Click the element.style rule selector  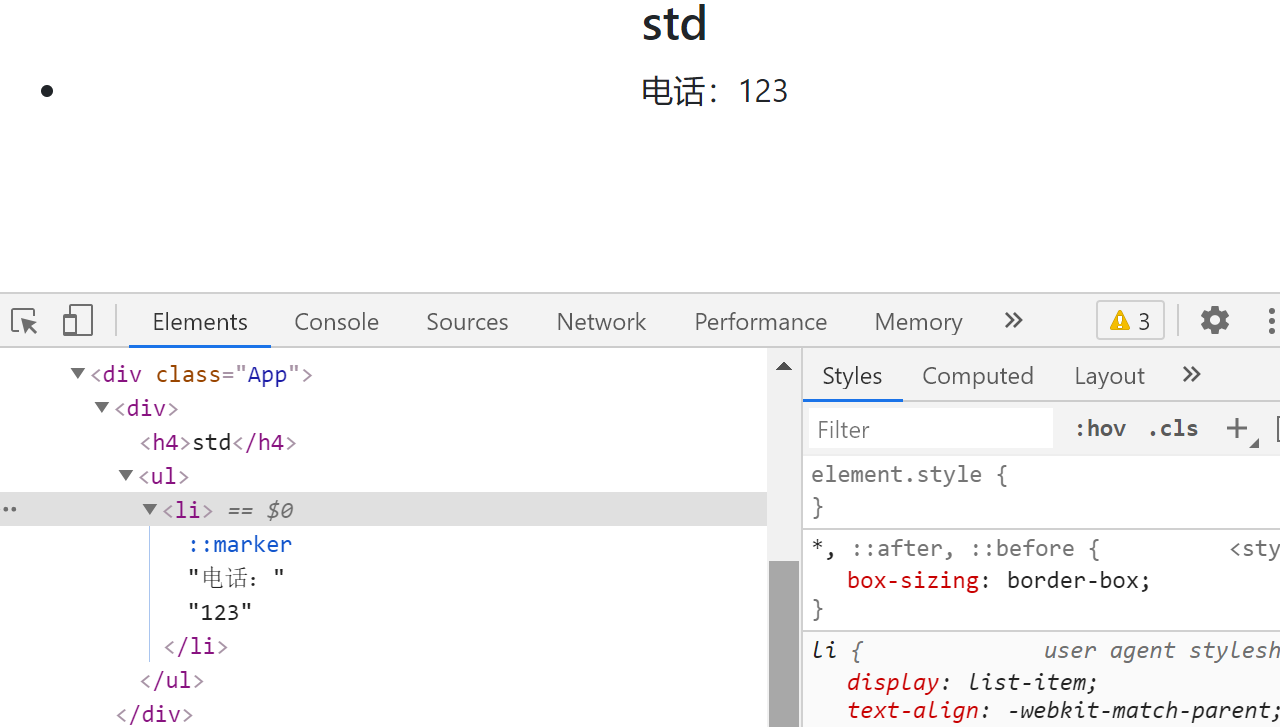pyautogui.click(x=897, y=474)
